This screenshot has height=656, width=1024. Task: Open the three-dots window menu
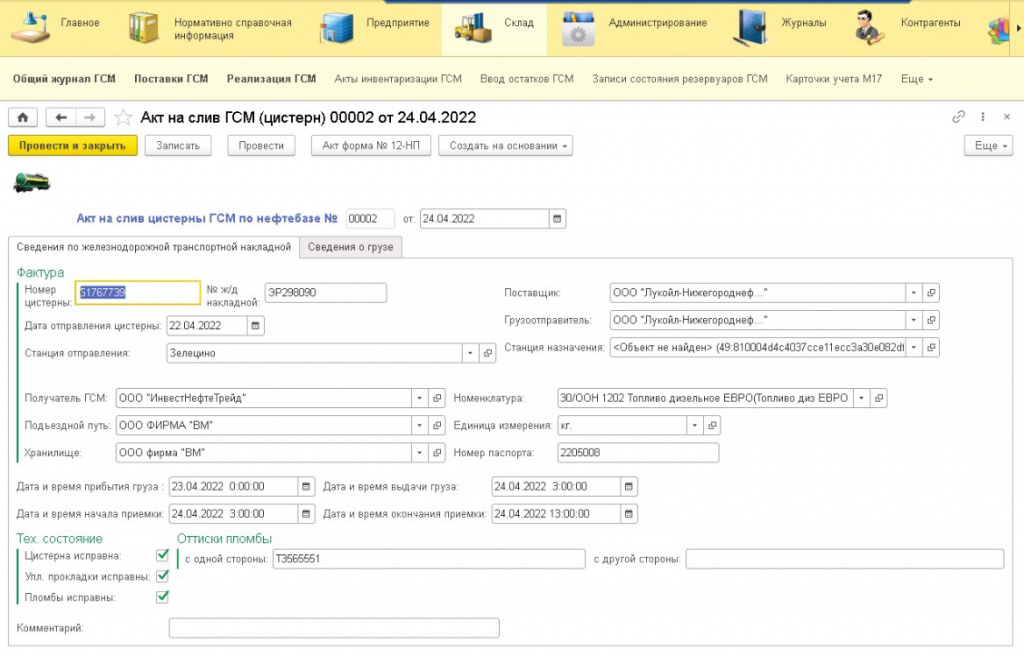983,117
